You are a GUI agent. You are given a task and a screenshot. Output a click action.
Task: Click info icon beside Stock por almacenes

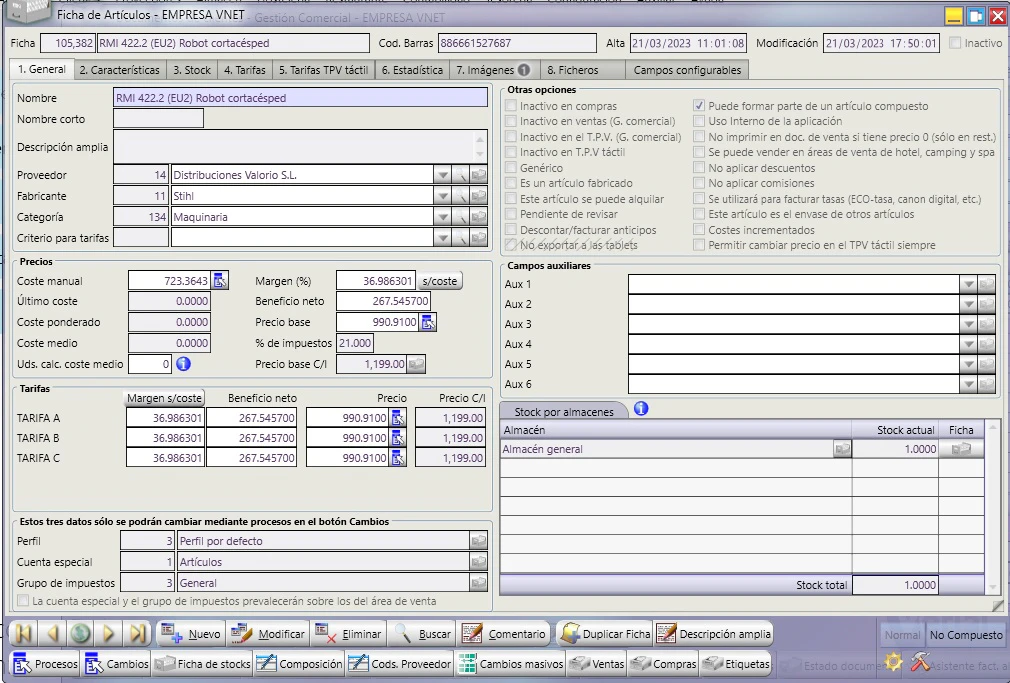[641, 409]
